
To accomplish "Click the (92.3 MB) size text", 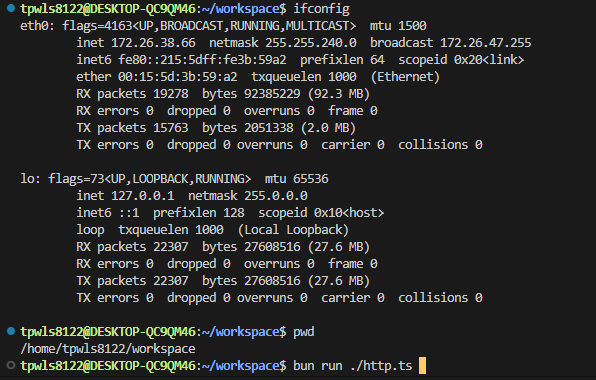I will point(338,94).
